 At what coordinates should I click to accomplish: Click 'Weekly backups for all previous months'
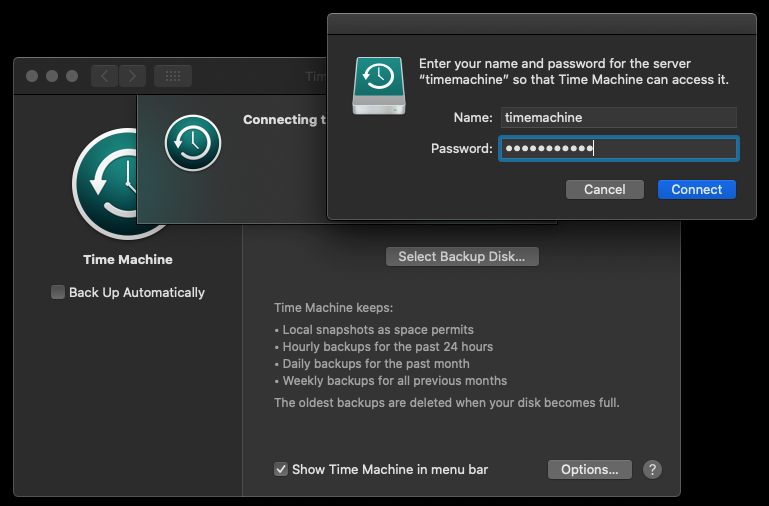(395, 381)
